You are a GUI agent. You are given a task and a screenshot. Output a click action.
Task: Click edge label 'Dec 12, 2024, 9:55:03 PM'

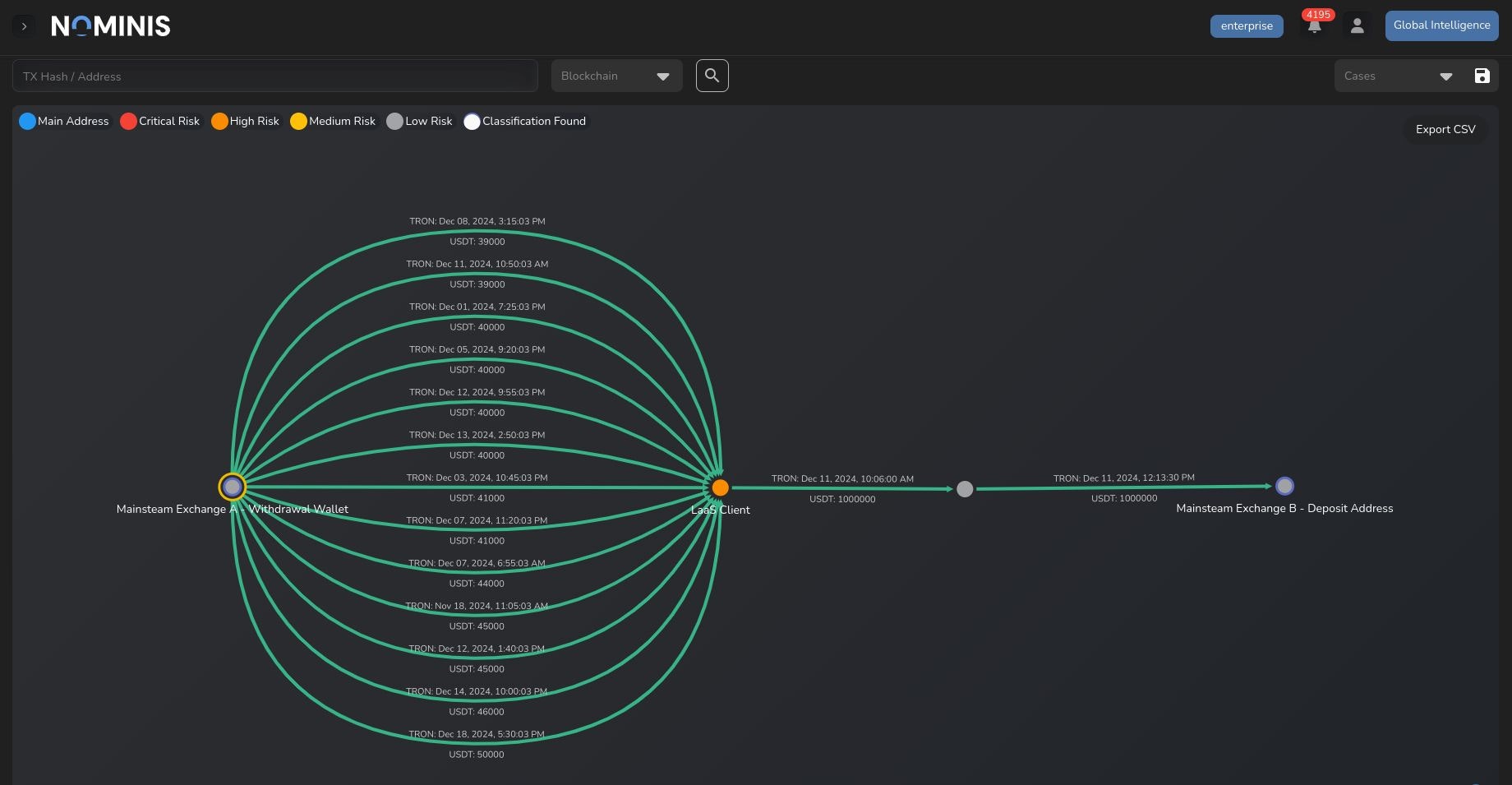coord(477,393)
